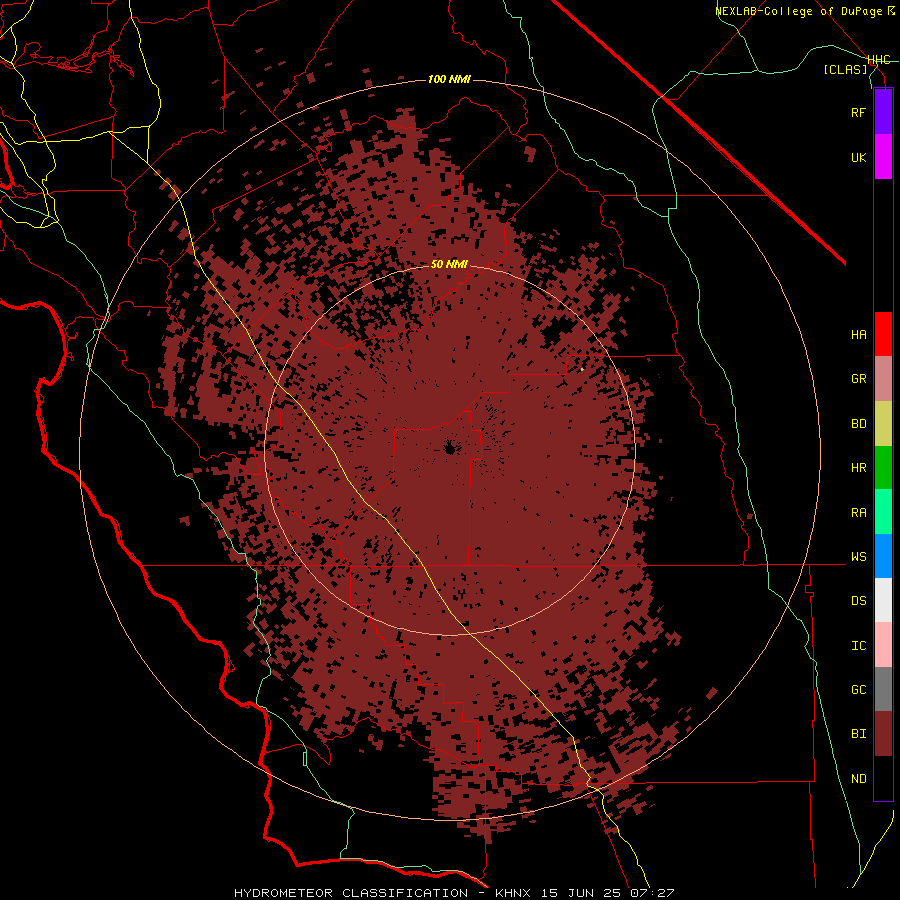Click the 50 NMI range ring label

[x=449, y=264]
